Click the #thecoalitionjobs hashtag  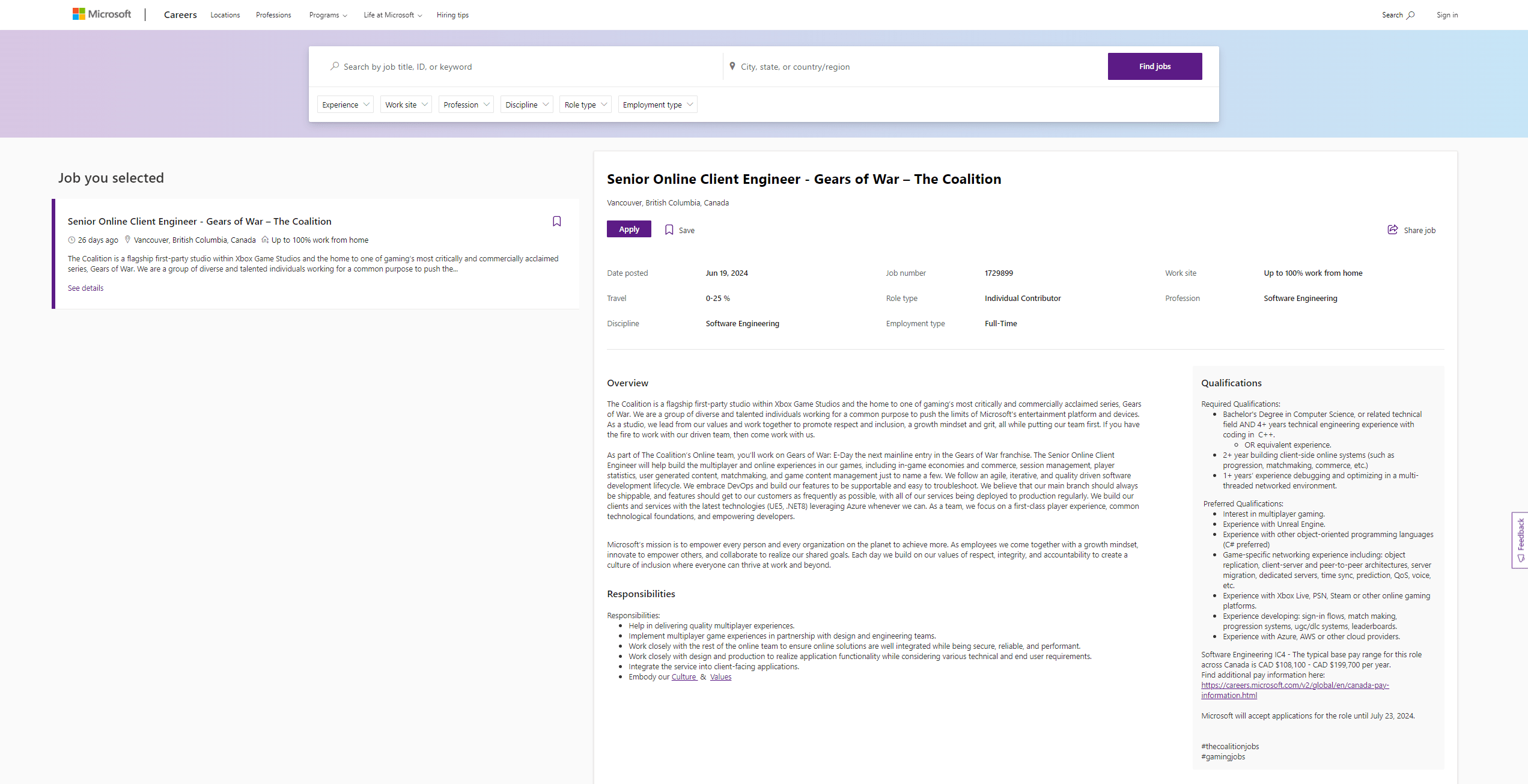pos(1230,747)
